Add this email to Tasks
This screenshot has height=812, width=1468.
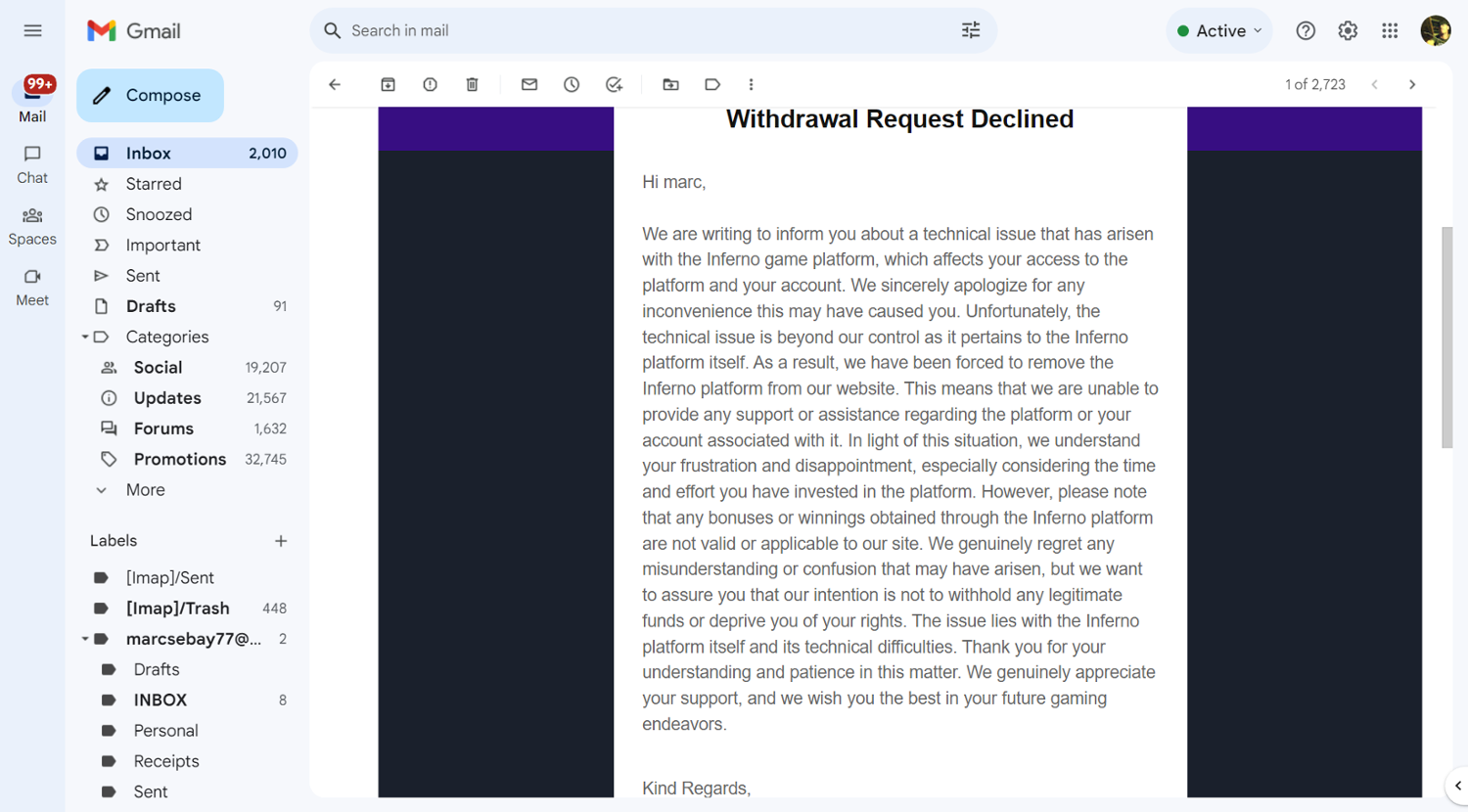614,85
